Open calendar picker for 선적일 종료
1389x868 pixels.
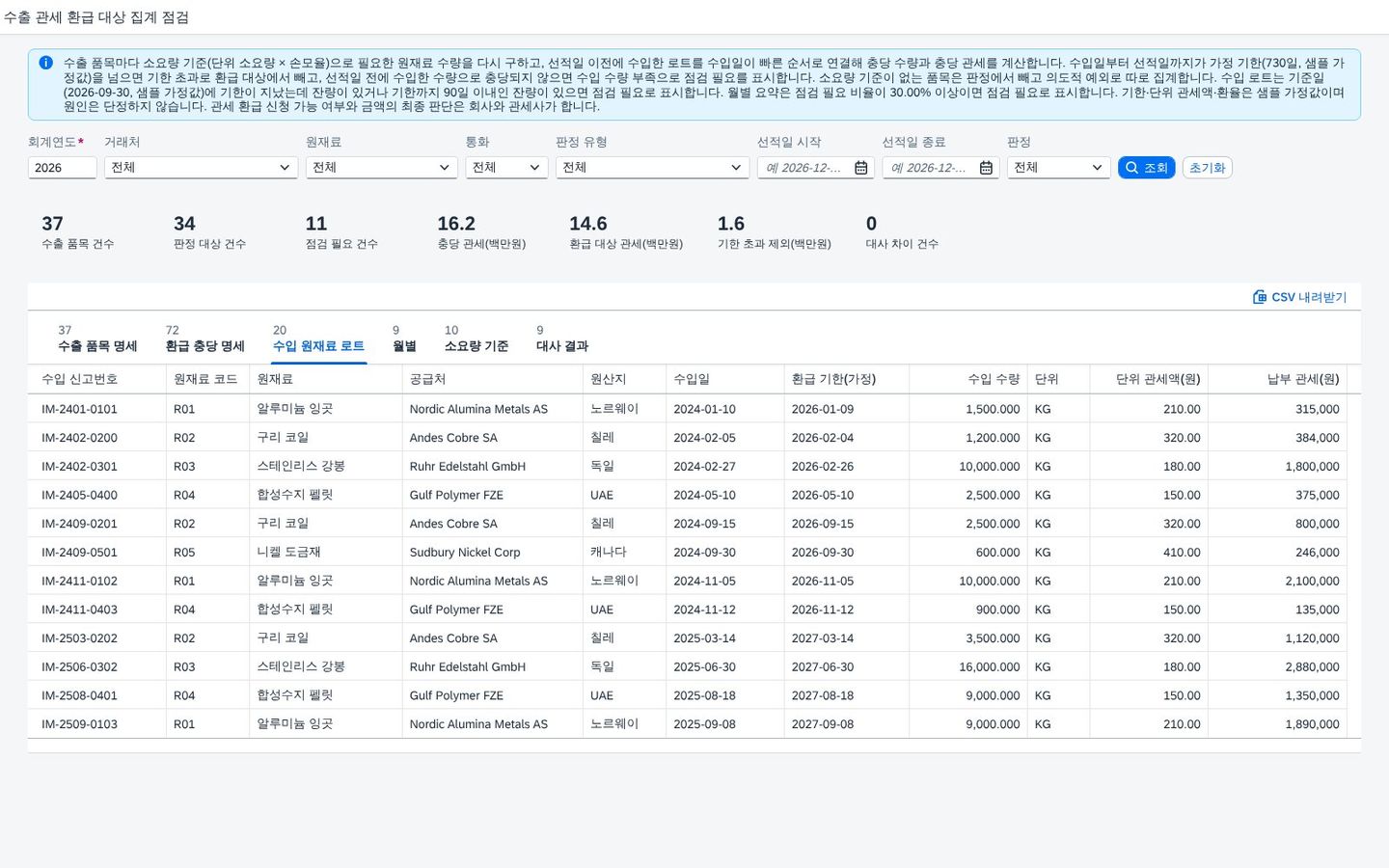986,168
